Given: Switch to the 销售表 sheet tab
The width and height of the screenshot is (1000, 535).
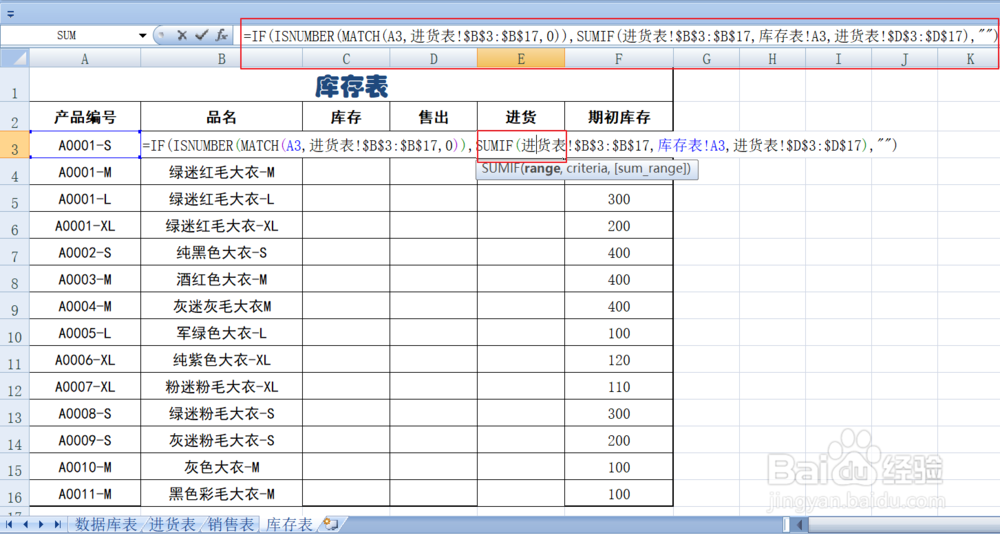Looking at the screenshot, I should coord(232,525).
